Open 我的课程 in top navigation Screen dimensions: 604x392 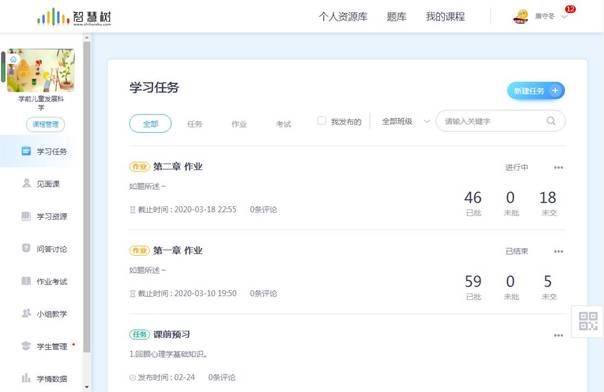[x=445, y=17]
